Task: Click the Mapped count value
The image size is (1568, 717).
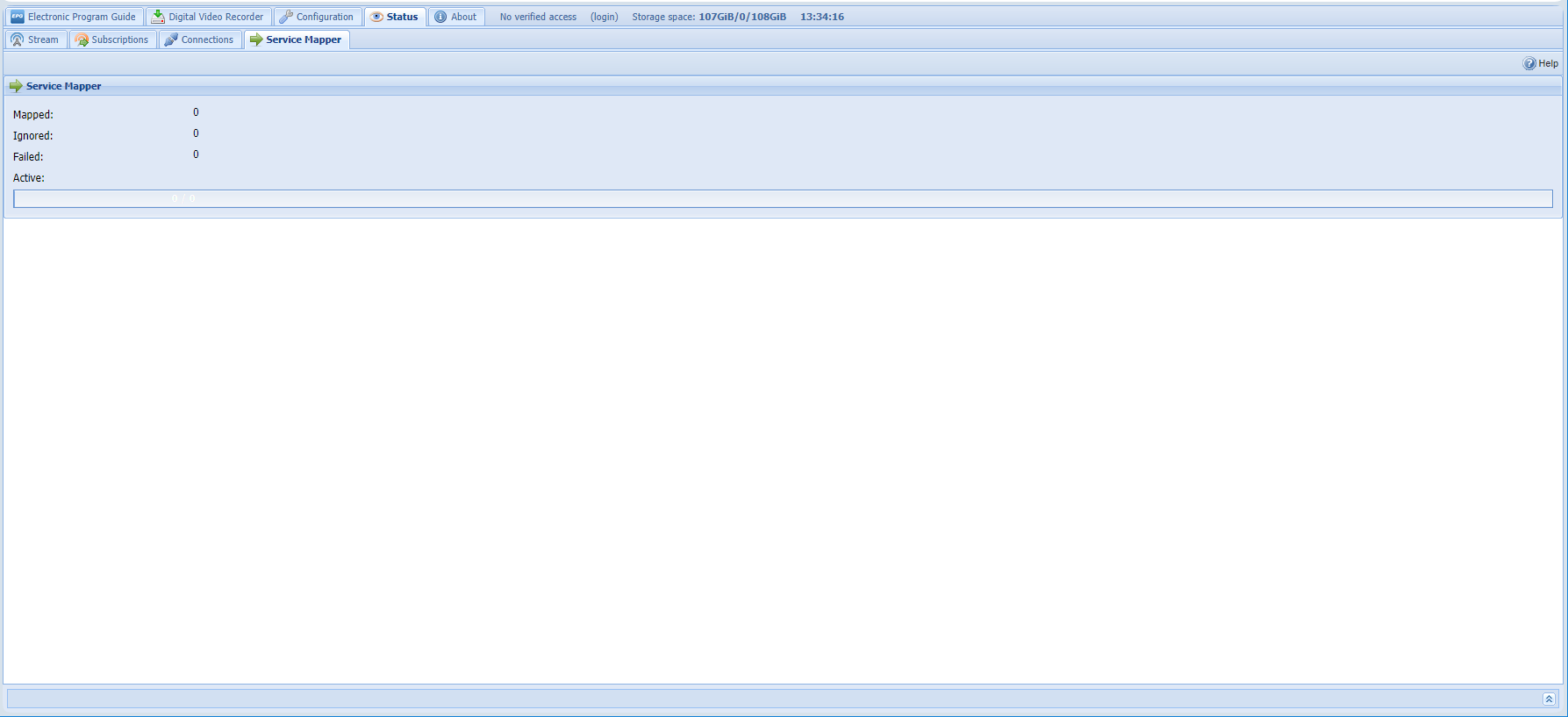Action: click(196, 112)
